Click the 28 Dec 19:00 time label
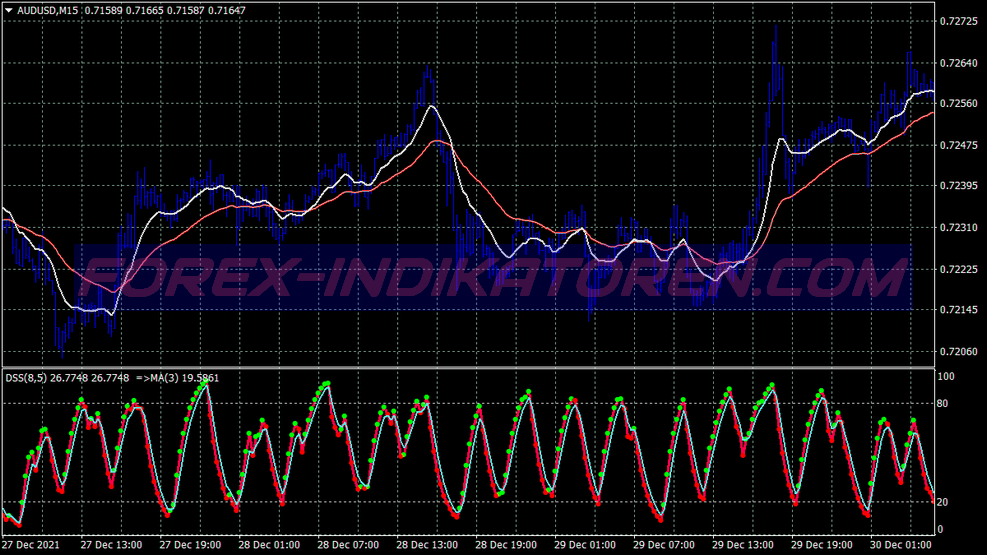 coord(506,544)
